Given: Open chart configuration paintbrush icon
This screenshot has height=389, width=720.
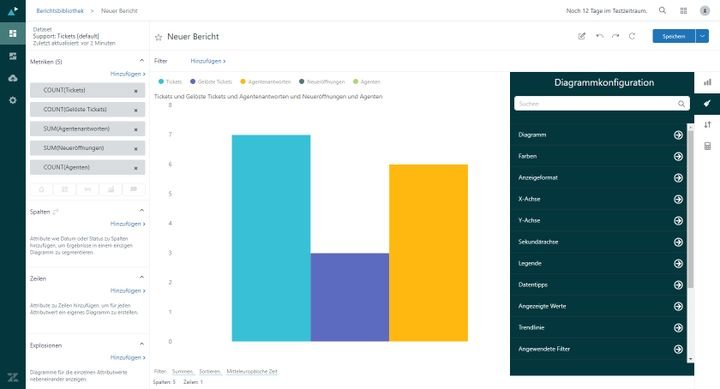Looking at the screenshot, I should coord(707,103).
